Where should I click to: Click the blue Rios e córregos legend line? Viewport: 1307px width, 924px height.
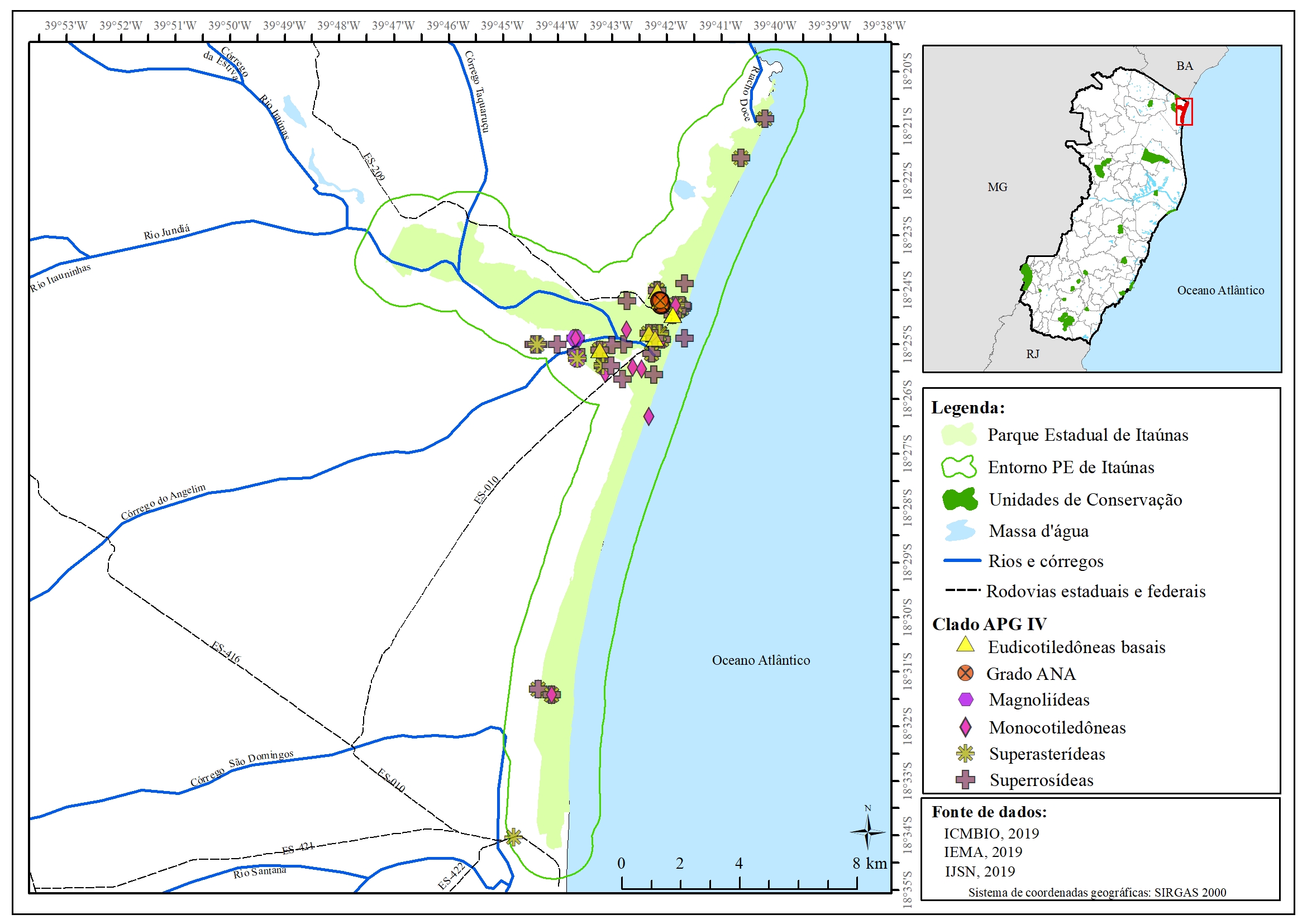[962, 561]
